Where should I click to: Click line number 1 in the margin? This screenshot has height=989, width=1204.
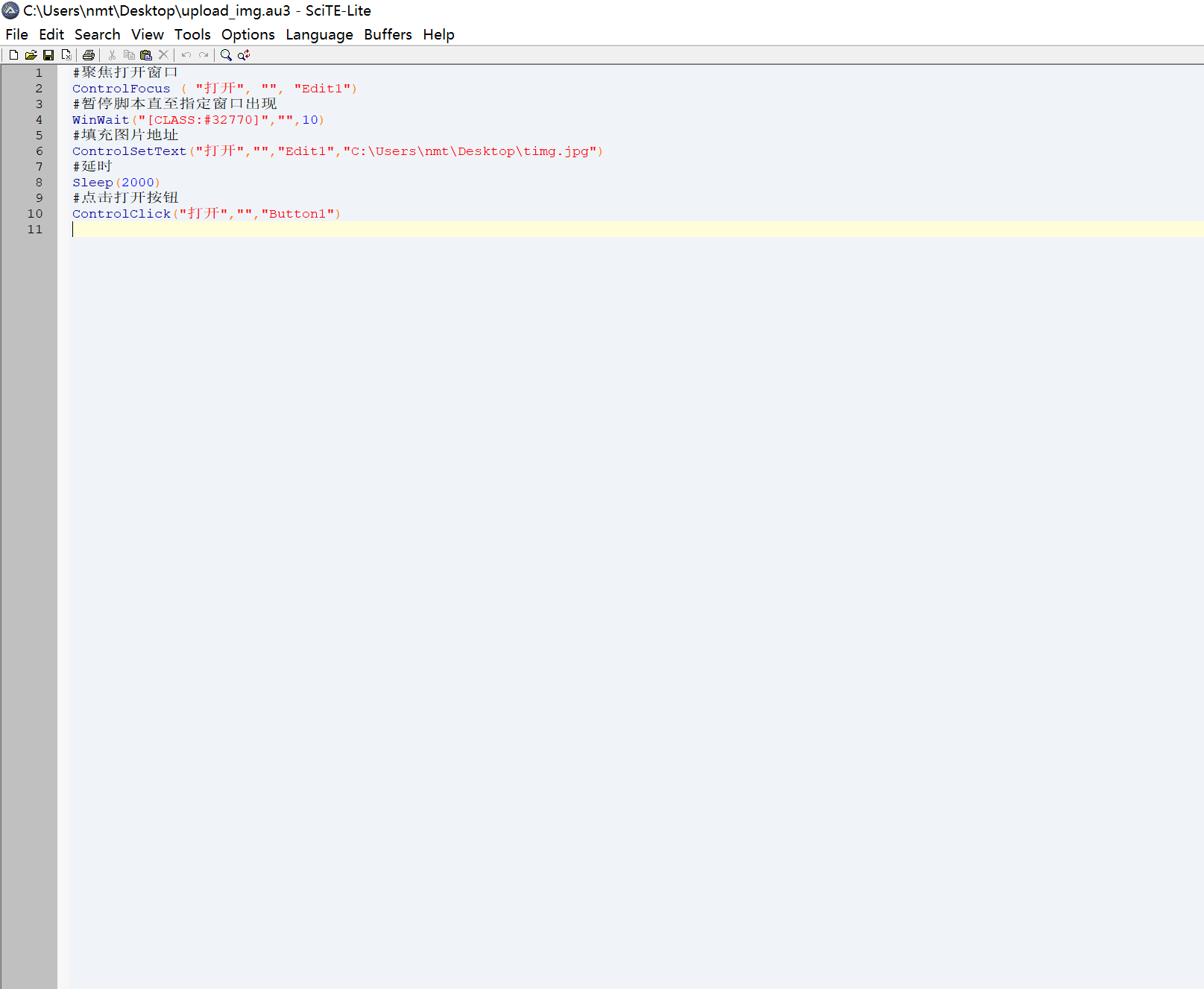tap(39, 73)
